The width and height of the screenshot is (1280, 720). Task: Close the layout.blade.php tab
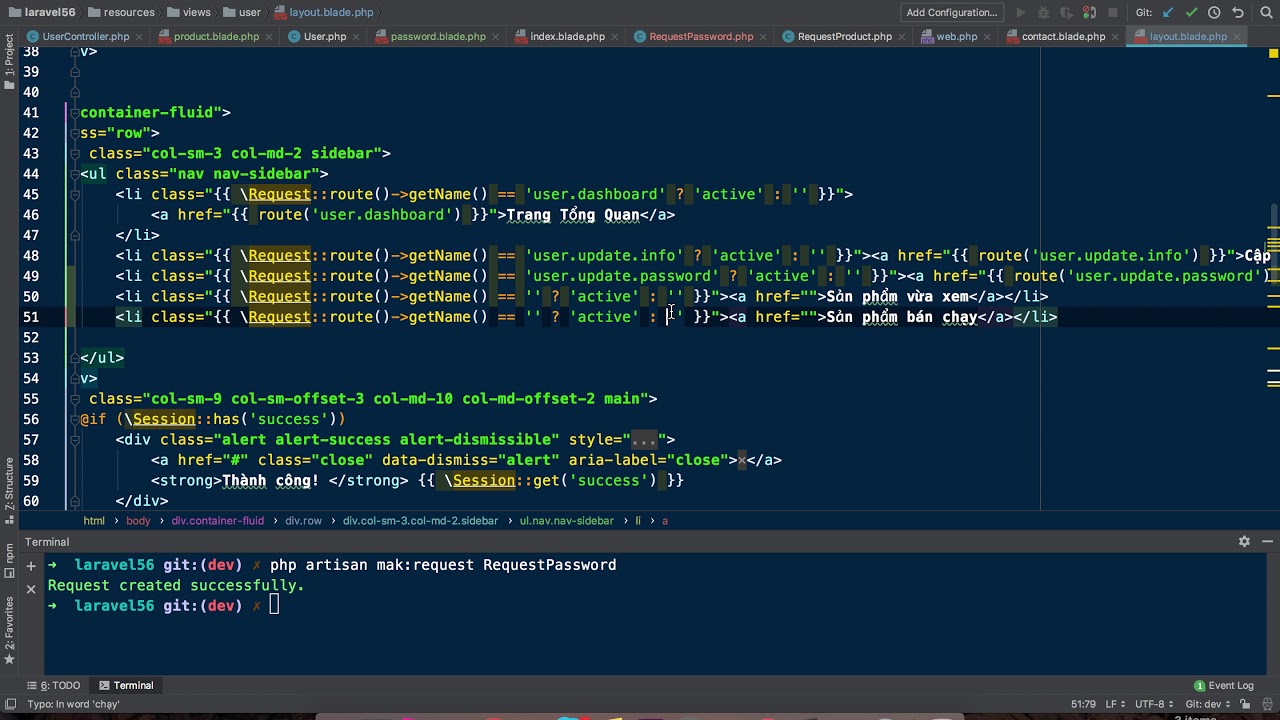coord(1237,37)
